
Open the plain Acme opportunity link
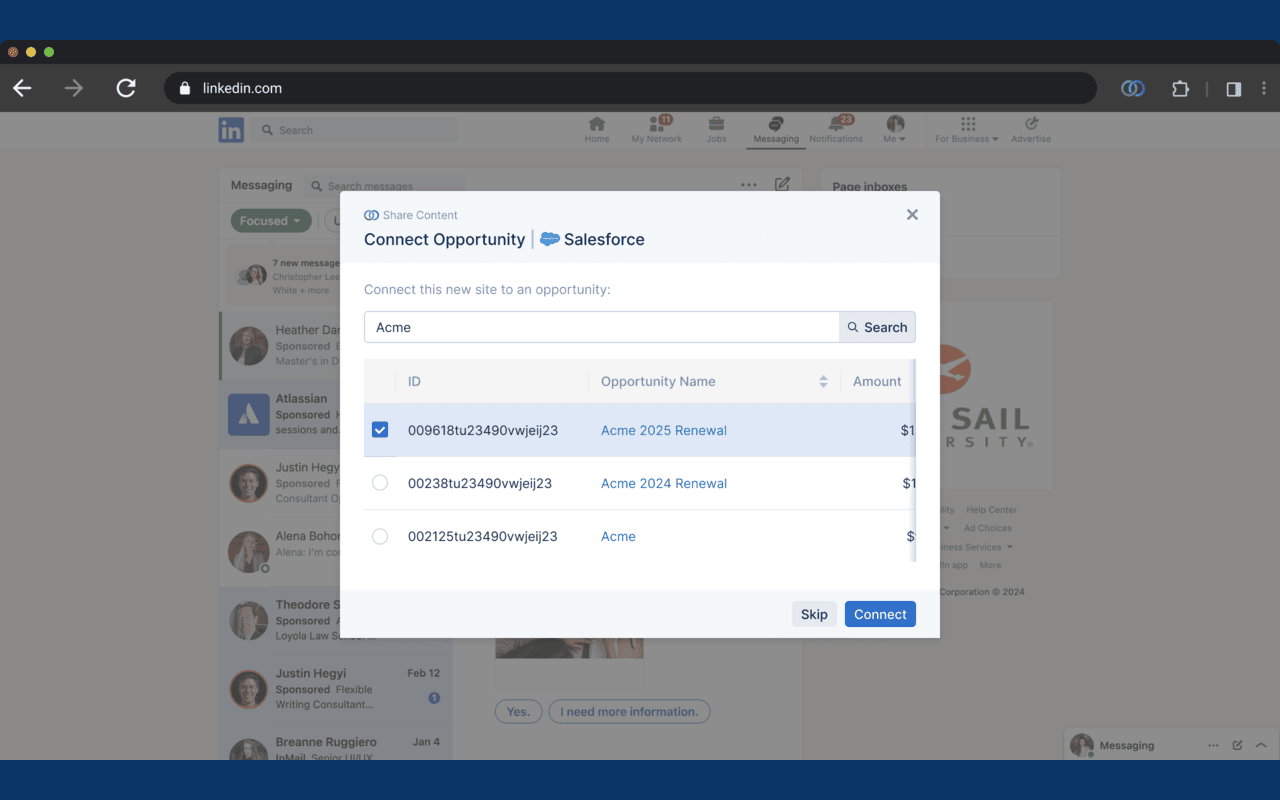coord(618,536)
